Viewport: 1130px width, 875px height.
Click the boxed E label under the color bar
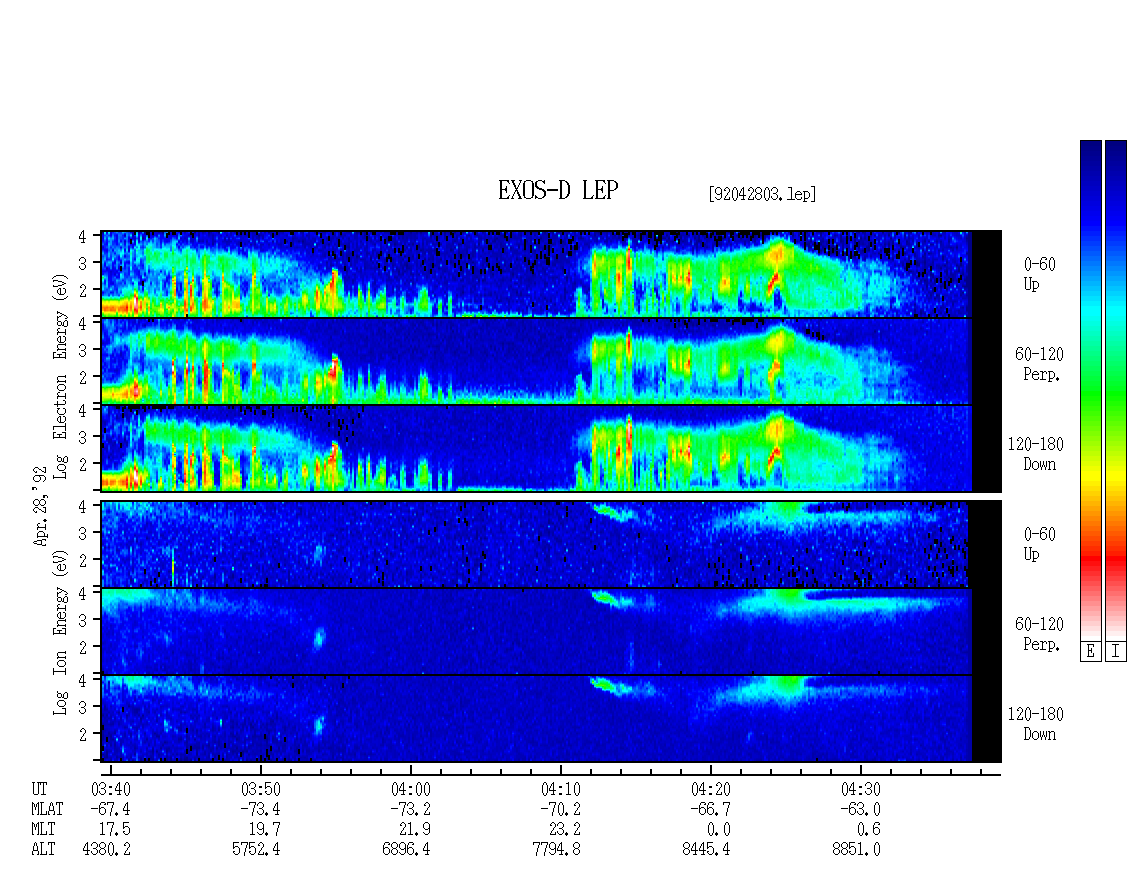coord(1090,651)
